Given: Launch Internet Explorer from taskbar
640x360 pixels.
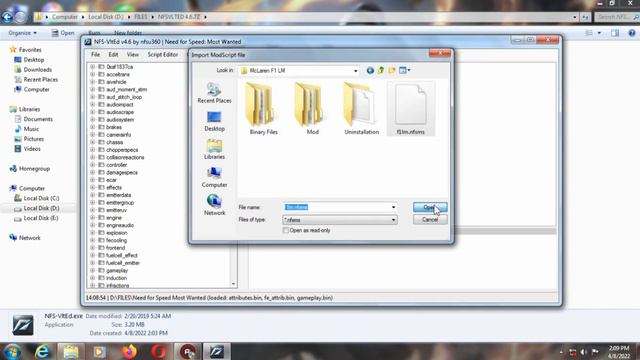Looking at the screenshot, I should [42, 351].
